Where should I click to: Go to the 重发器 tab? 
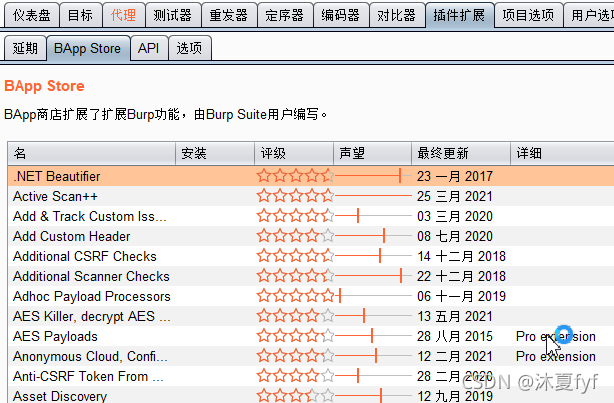229,15
